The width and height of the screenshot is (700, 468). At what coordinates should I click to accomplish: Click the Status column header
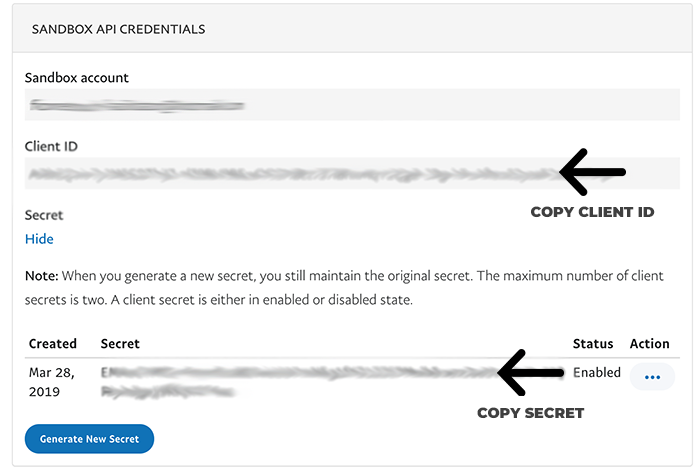[593, 343]
